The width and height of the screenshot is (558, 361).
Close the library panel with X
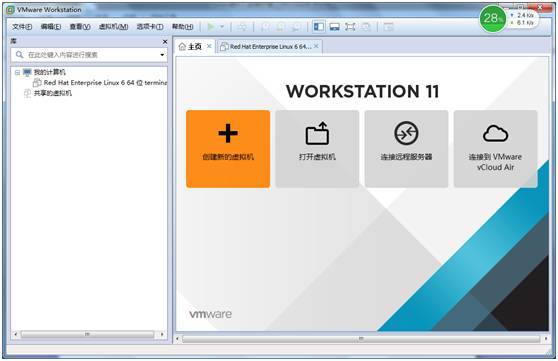pyautogui.click(x=165, y=42)
